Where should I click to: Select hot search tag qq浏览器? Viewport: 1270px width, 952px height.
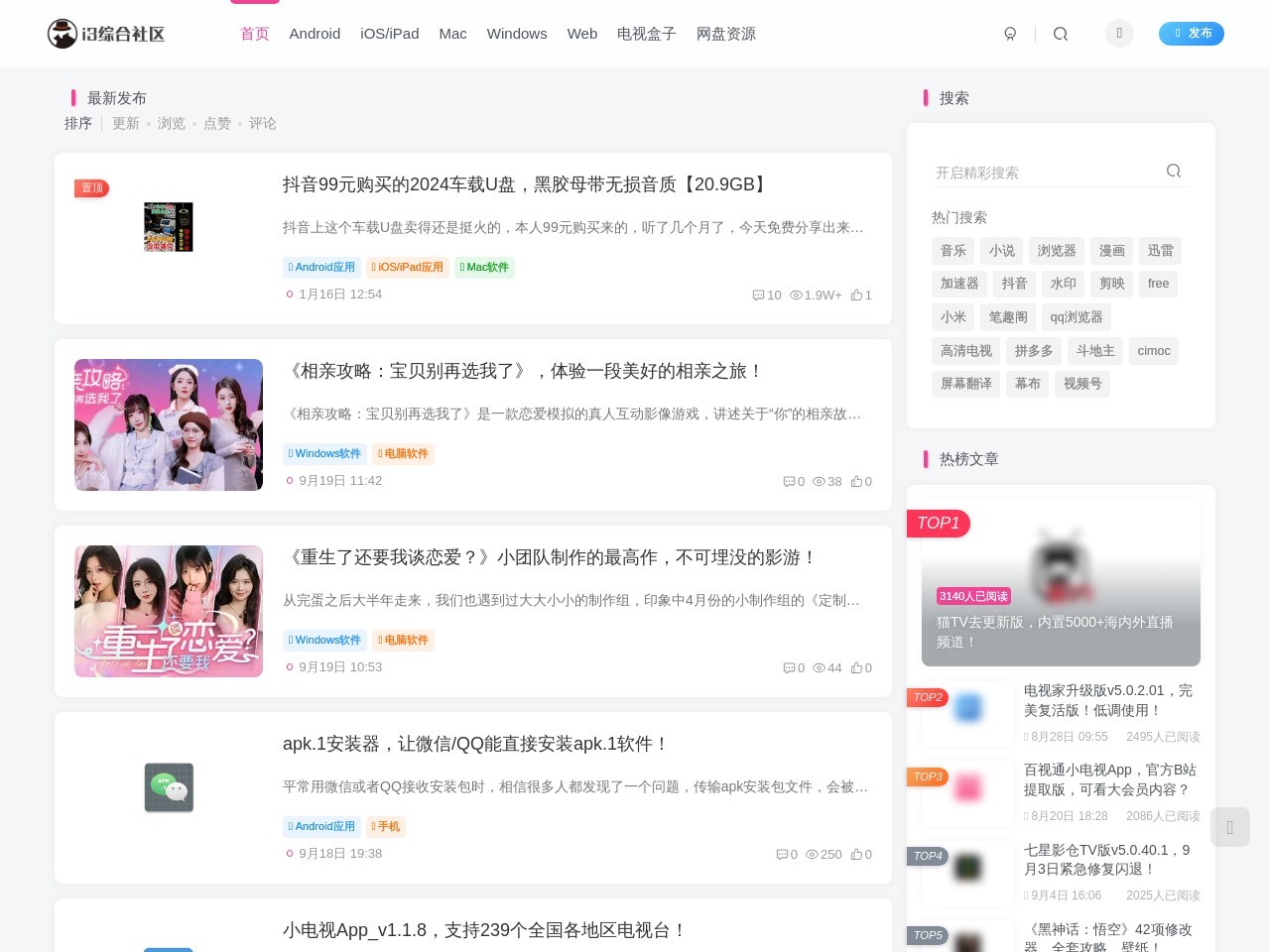pyautogui.click(x=1077, y=317)
